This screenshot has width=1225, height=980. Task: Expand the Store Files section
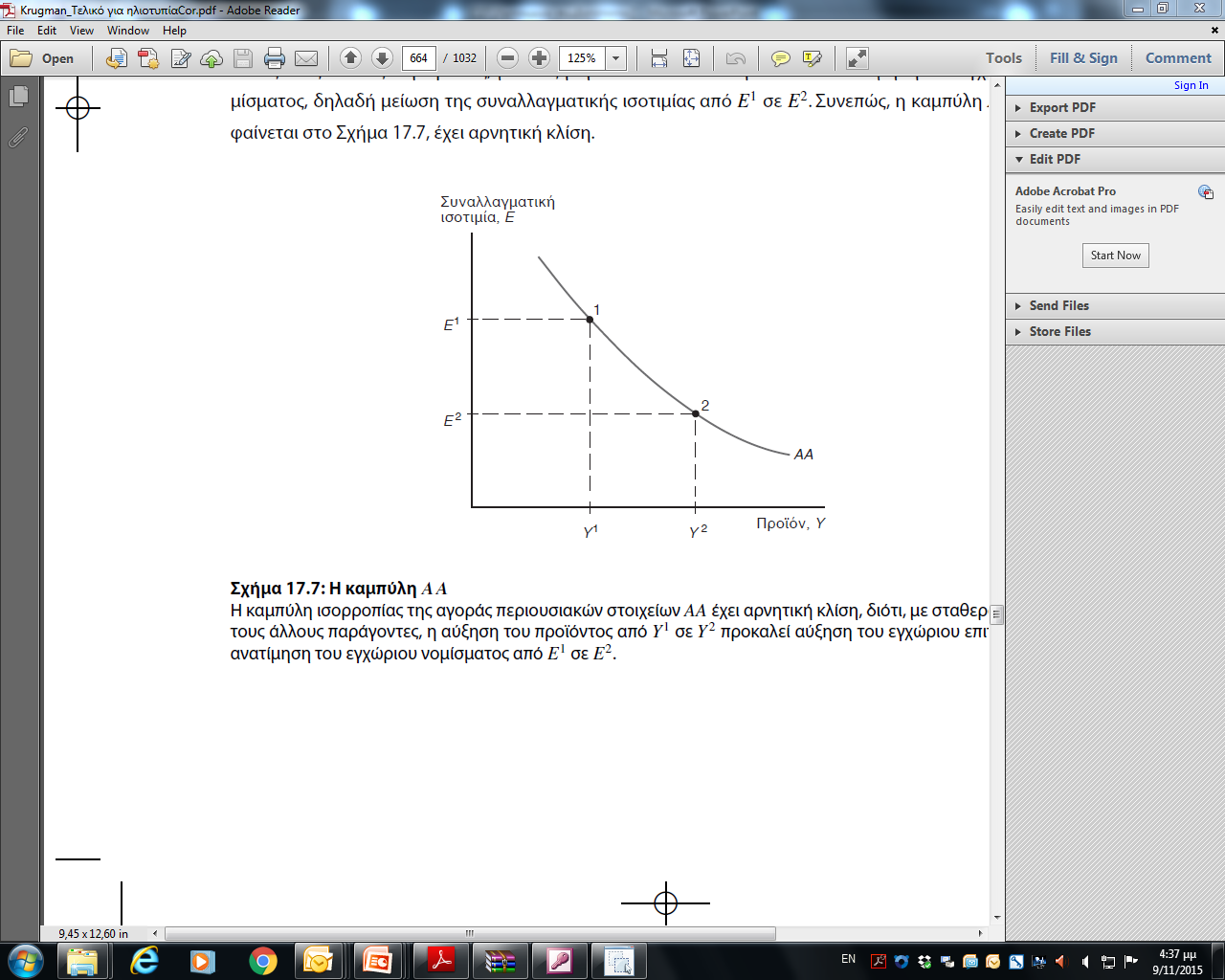point(1115,331)
